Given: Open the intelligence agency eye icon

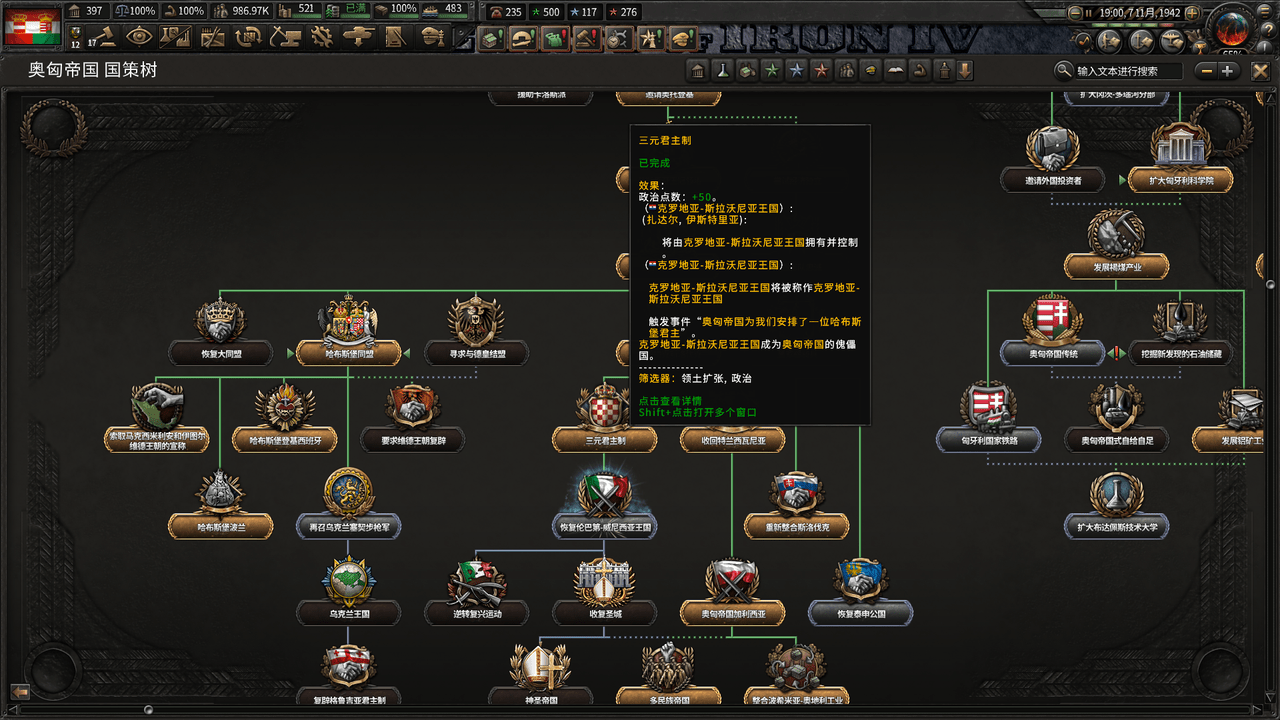Looking at the screenshot, I should (x=138, y=37).
